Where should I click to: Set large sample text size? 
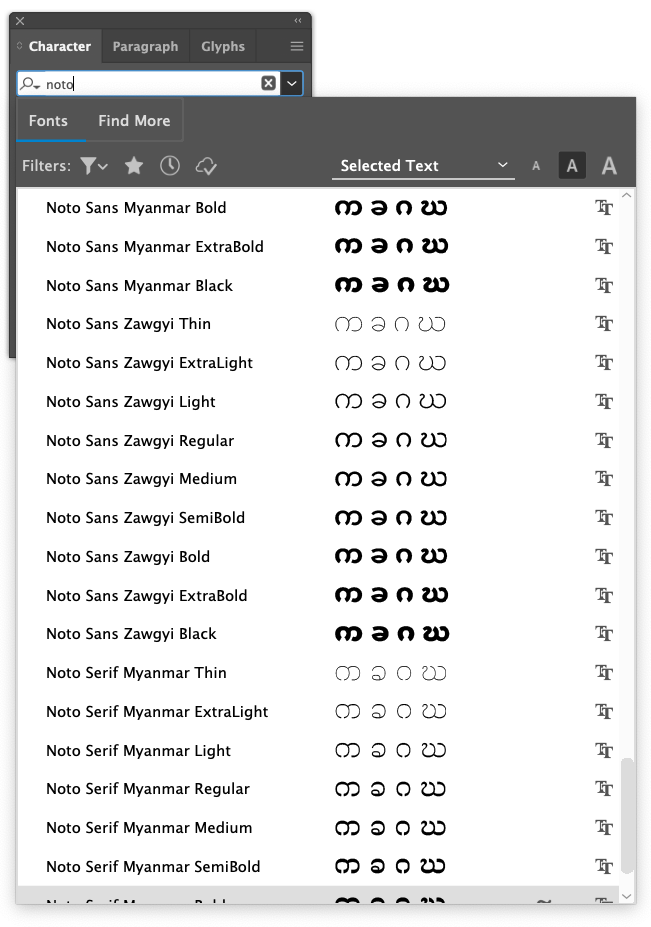[x=610, y=166]
